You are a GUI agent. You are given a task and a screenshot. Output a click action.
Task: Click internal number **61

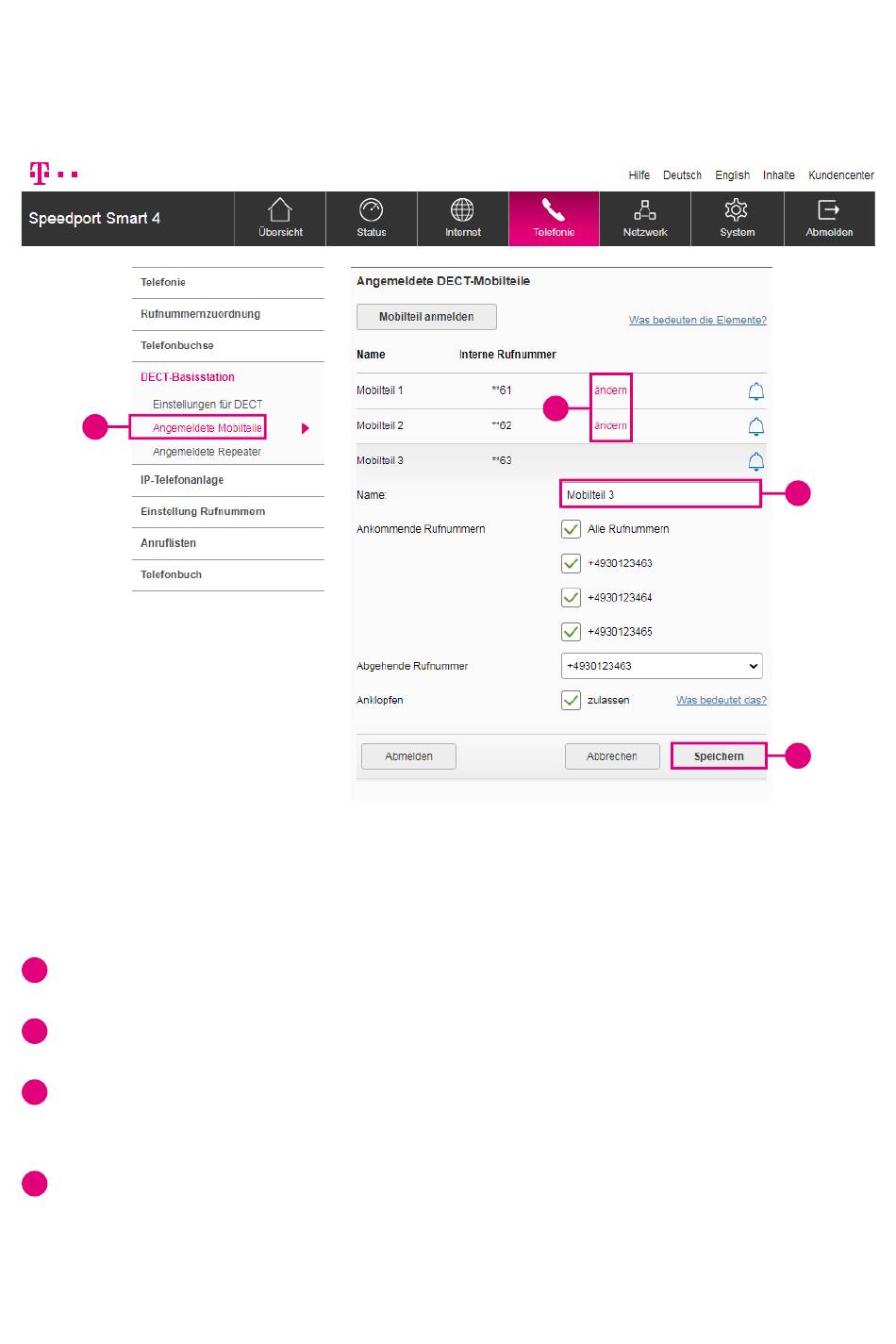click(502, 390)
